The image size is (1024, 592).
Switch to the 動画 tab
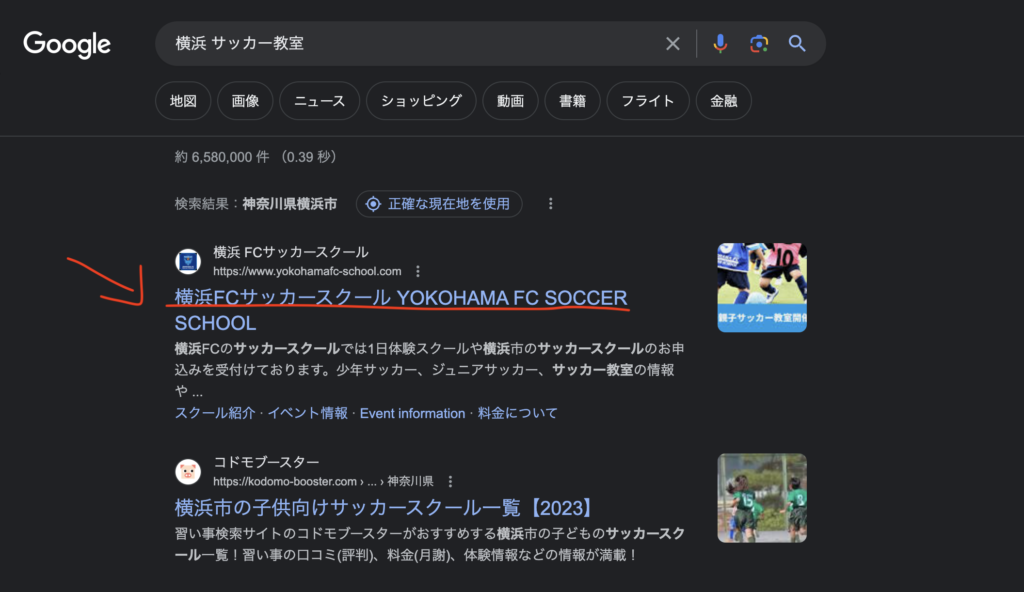tap(510, 101)
